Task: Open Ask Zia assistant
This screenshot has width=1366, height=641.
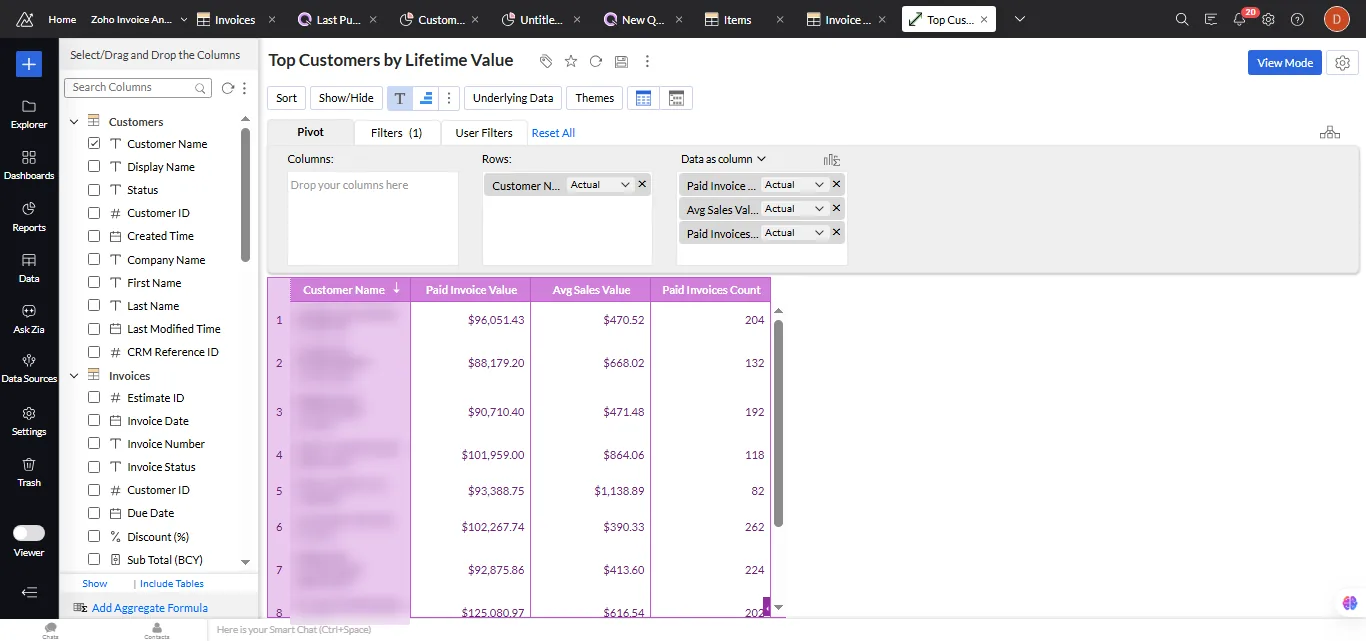Action: [x=29, y=319]
